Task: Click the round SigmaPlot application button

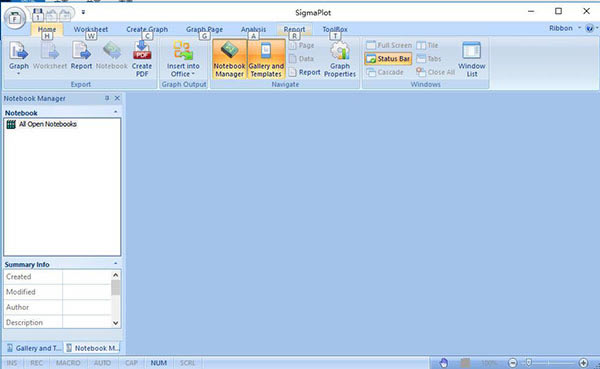Action: pyautogui.click(x=15, y=18)
